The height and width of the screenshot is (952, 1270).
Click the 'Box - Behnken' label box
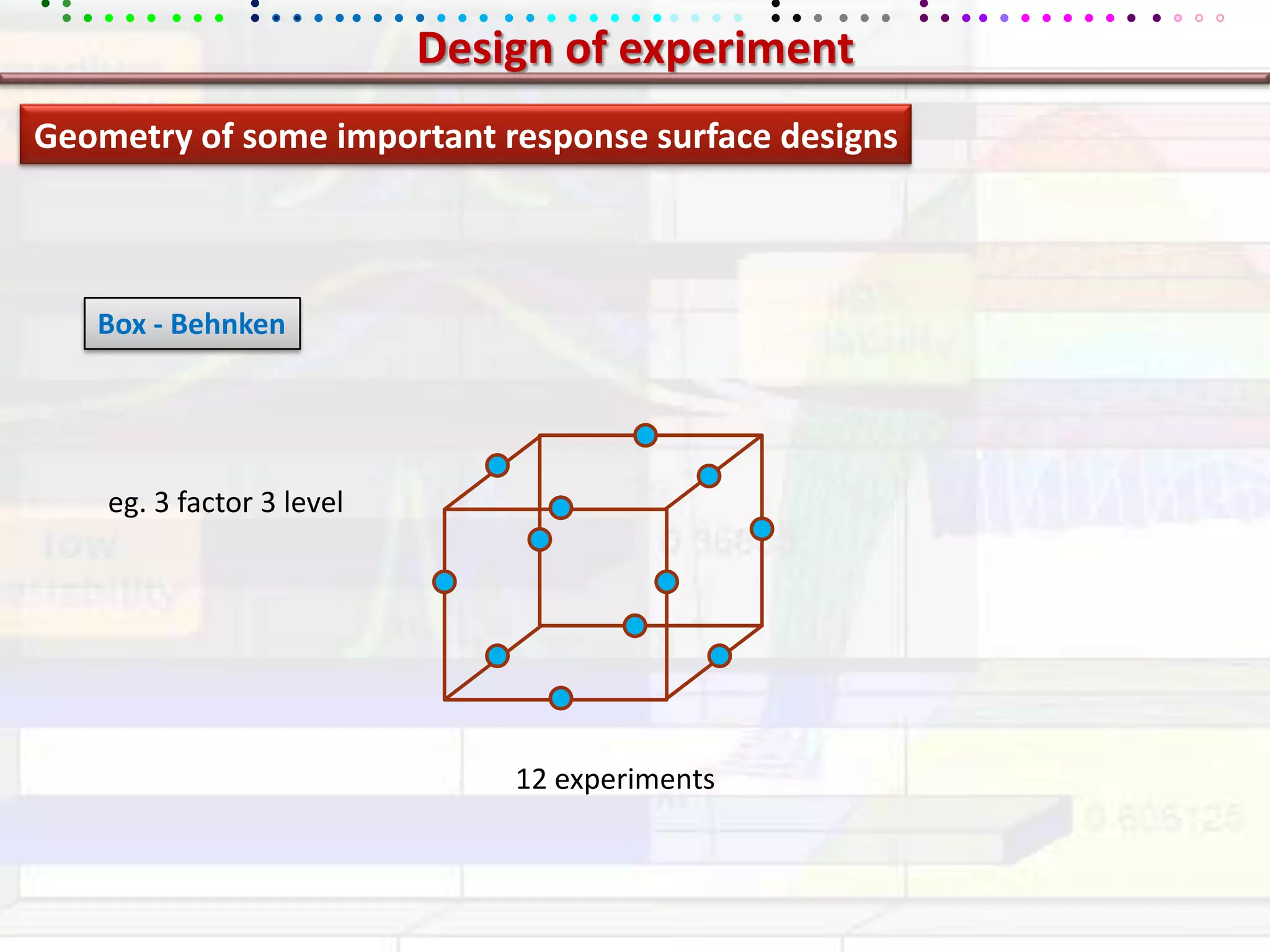tap(192, 324)
